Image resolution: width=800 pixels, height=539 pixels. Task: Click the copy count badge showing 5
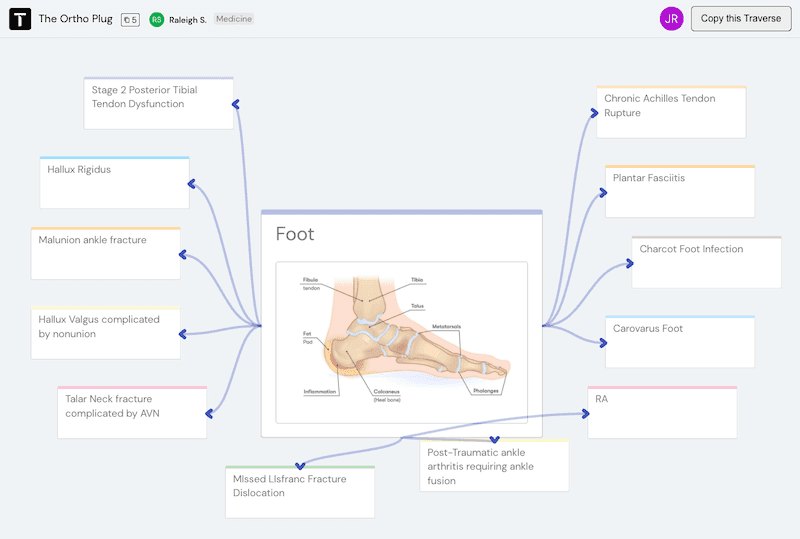pos(130,19)
